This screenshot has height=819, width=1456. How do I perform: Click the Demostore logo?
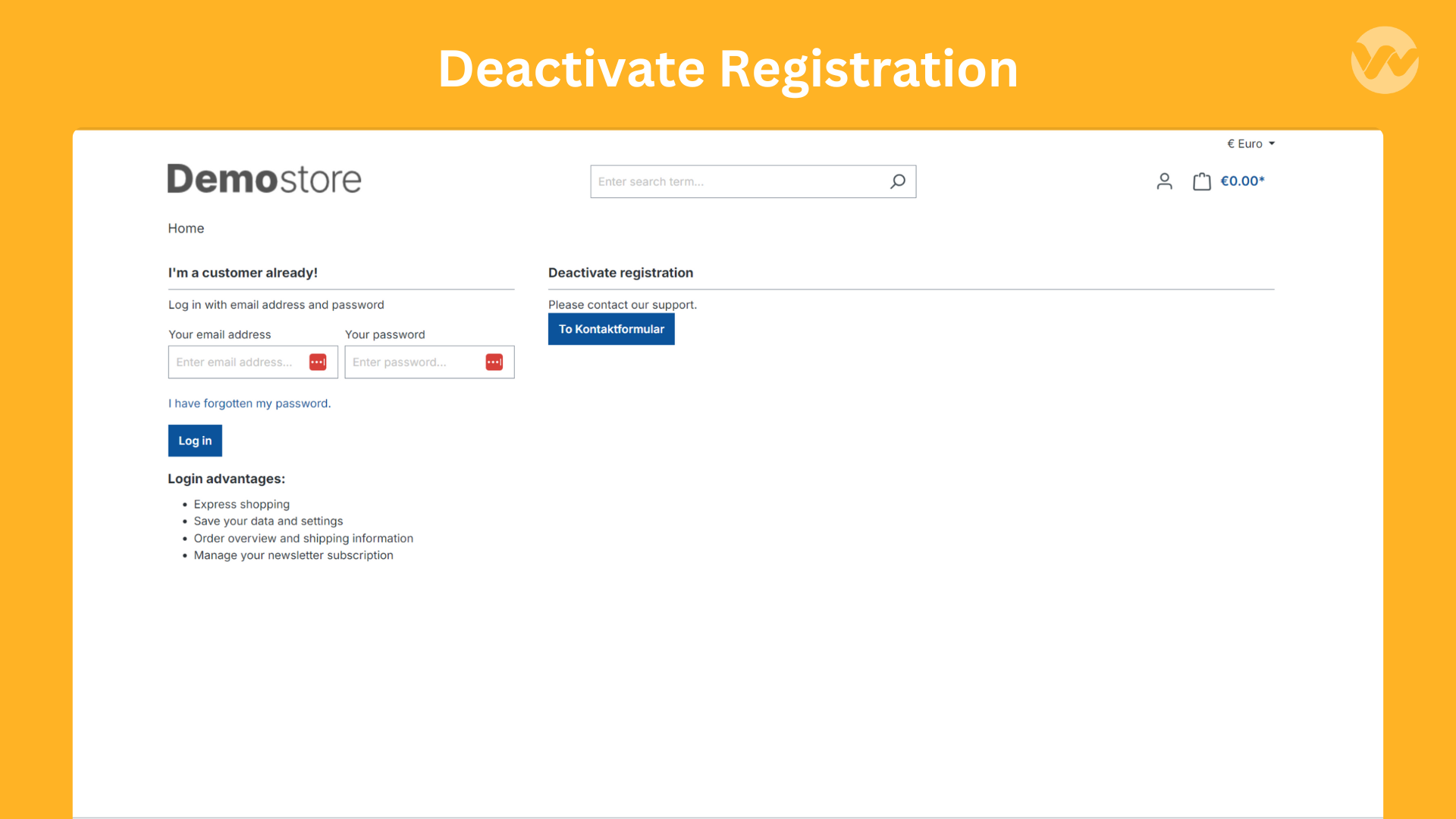pos(264,179)
